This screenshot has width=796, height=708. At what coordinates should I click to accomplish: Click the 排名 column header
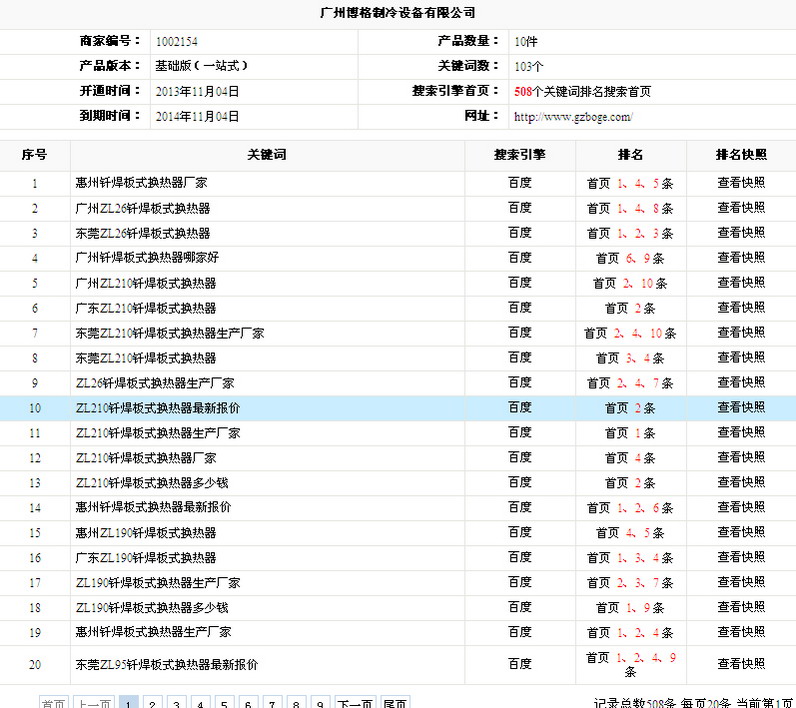[x=631, y=155]
